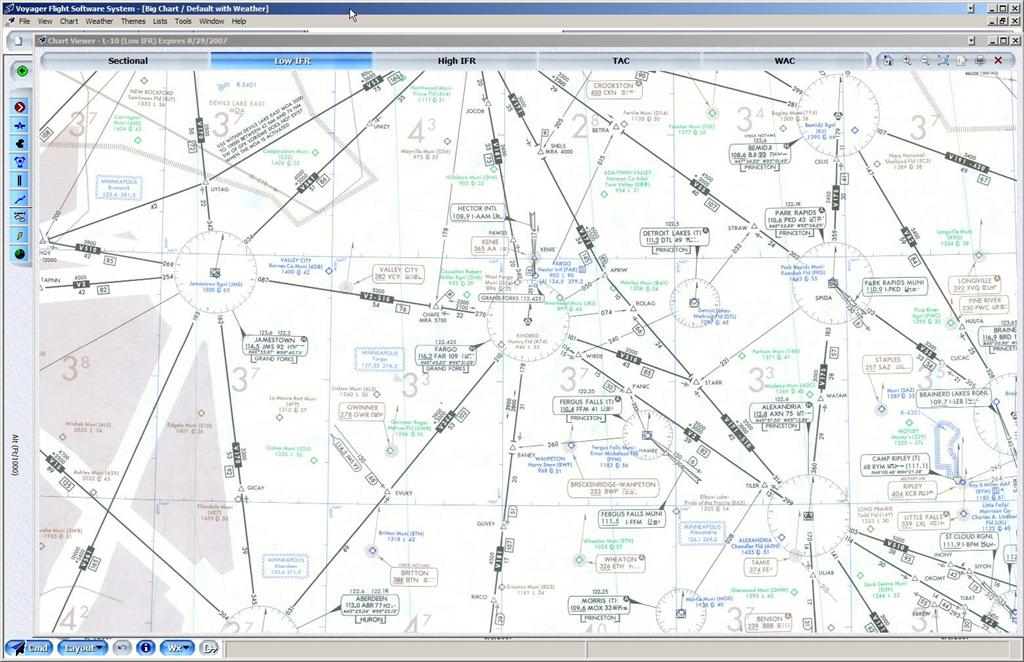The width and height of the screenshot is (1024, 662).
Task: Open the View menu
Action: [45, 21]
